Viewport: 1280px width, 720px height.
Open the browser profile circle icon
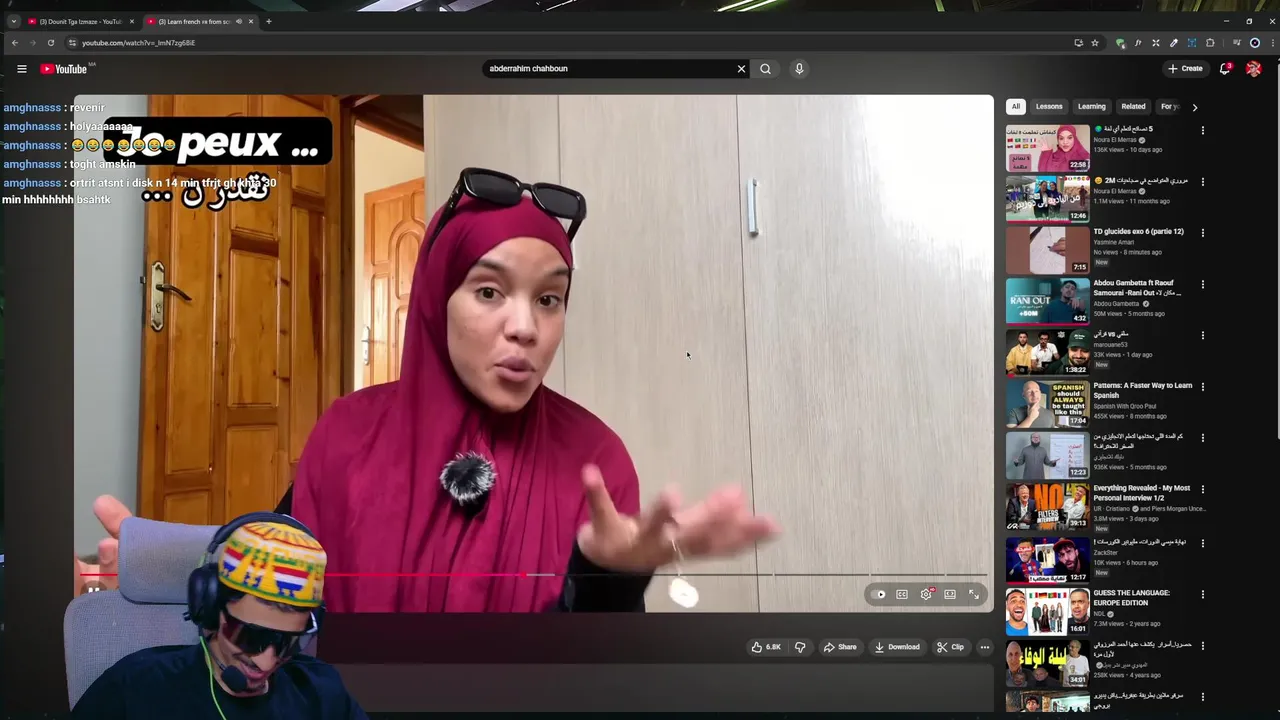tap(1255, 43)
